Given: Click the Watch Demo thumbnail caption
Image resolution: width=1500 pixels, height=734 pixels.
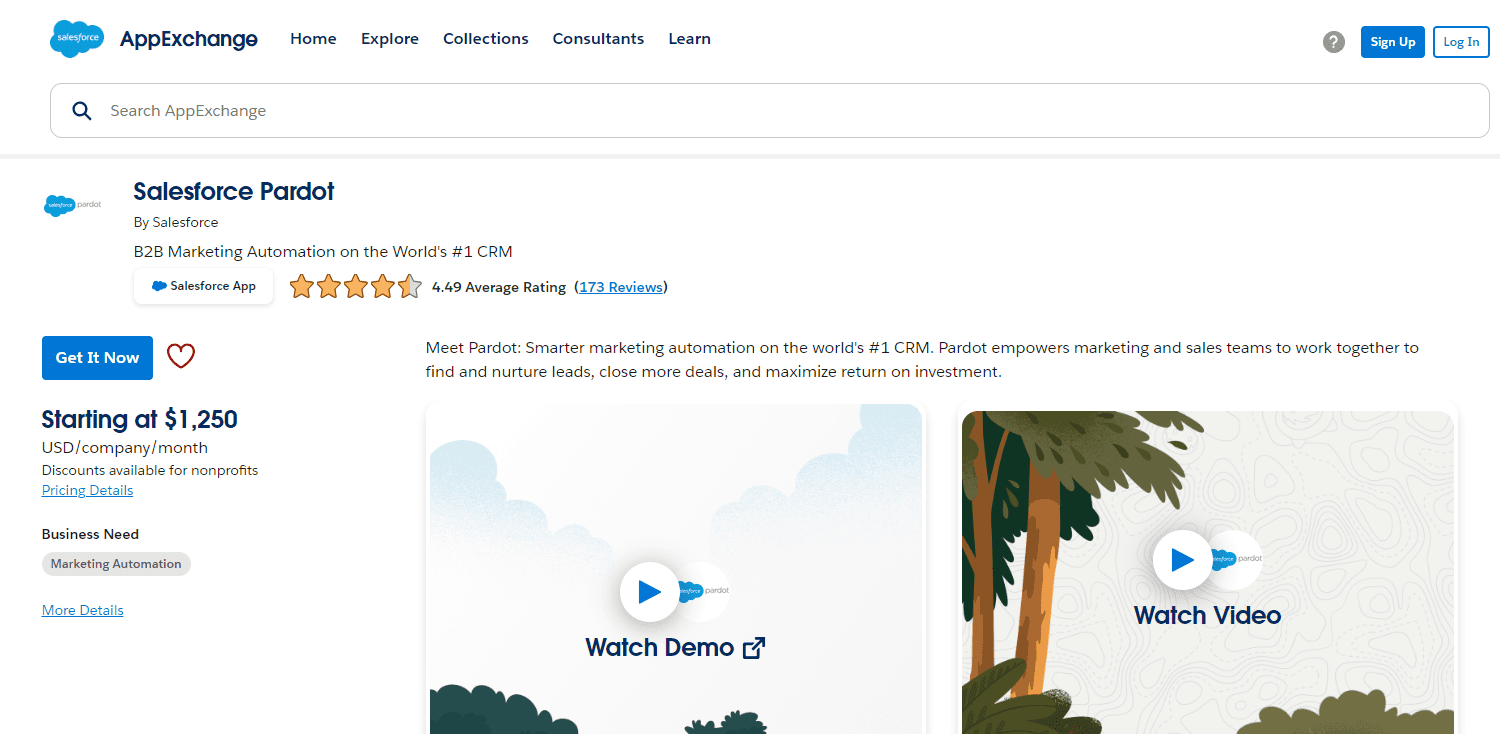Looking at the screenshot, I should pos(660,647).
